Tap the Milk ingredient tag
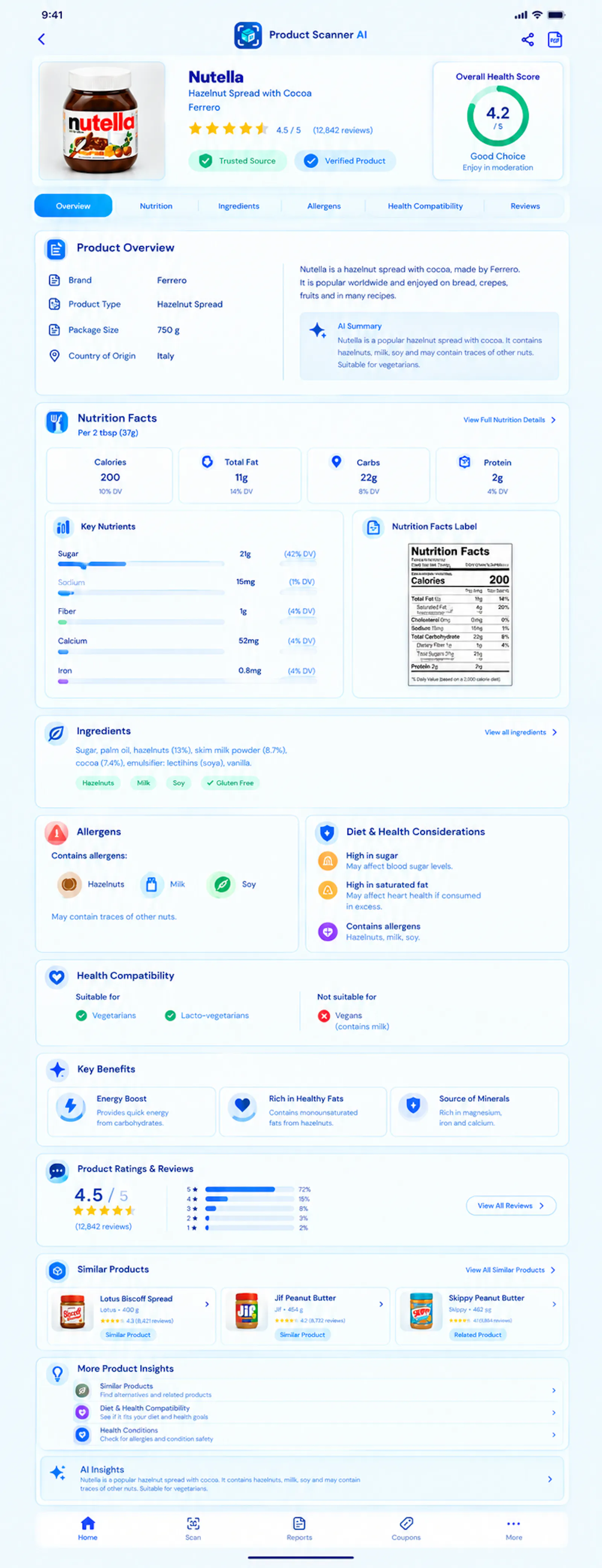The image size is (602, 1568). click(143, 783)
